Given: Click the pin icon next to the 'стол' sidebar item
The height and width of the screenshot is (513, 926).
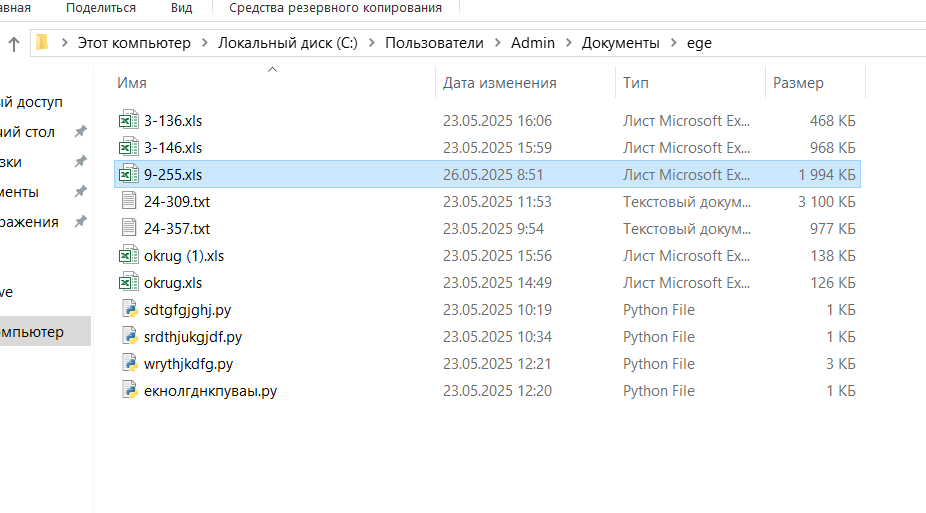Looking at the screenshot, I should pos(80,132).
